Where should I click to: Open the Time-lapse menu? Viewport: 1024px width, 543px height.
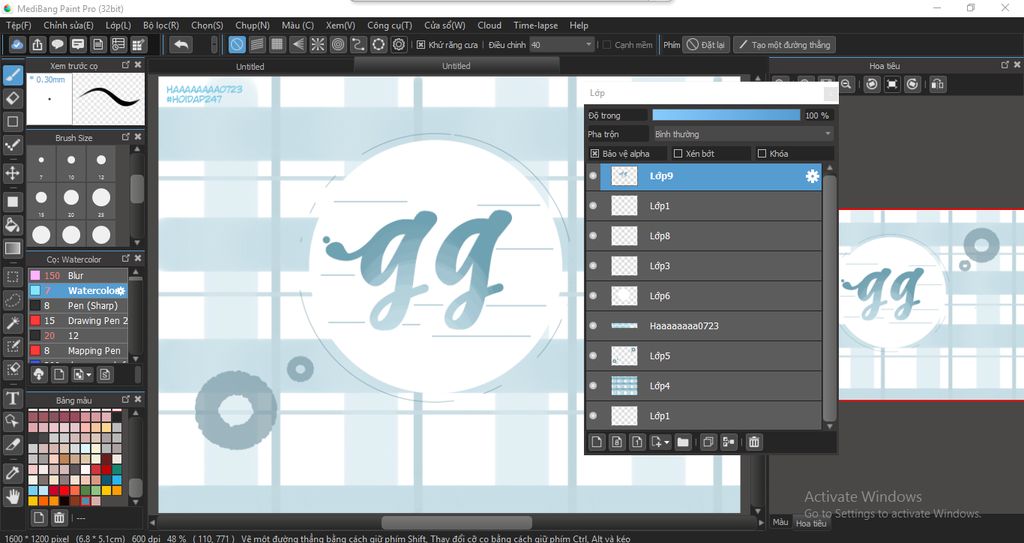click(536, 25)
